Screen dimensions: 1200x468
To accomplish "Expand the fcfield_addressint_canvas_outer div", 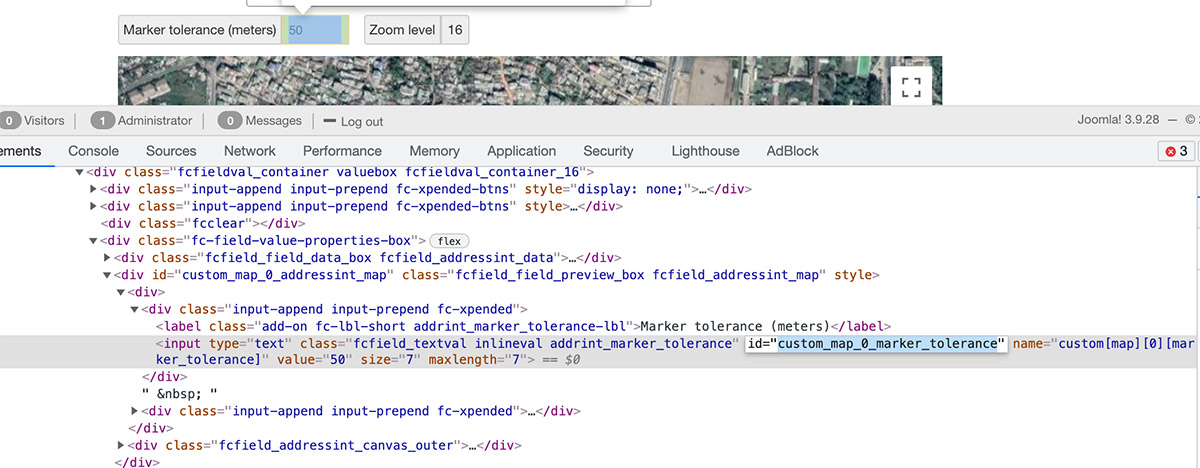I will (121, 445).
